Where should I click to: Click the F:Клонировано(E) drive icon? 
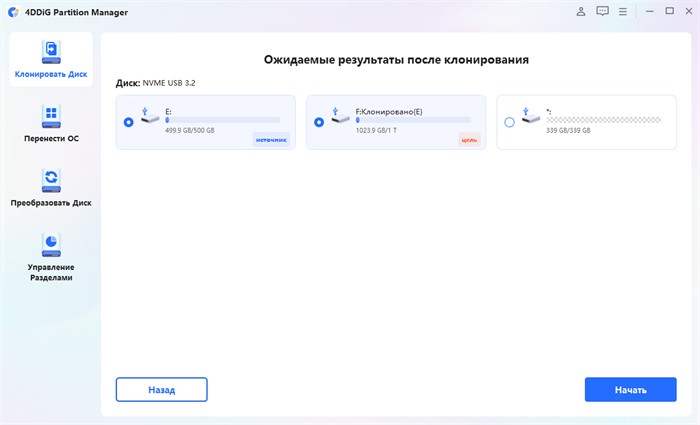(340, 117)
